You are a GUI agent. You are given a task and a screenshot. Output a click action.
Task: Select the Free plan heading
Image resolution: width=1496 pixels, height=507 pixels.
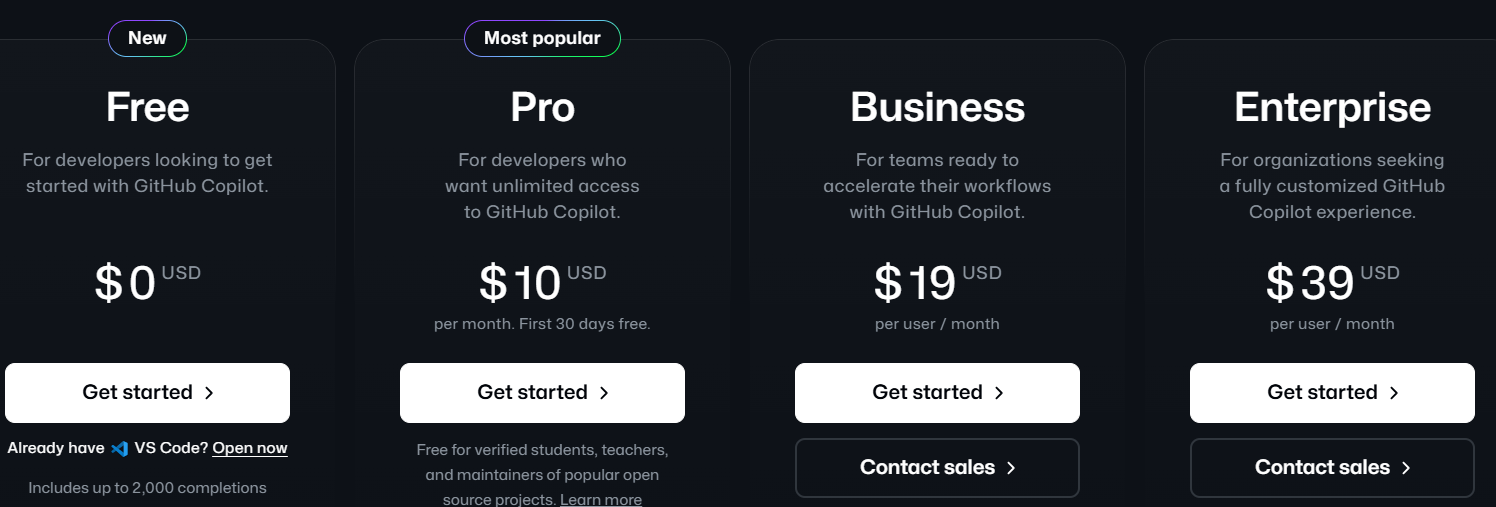148,107
